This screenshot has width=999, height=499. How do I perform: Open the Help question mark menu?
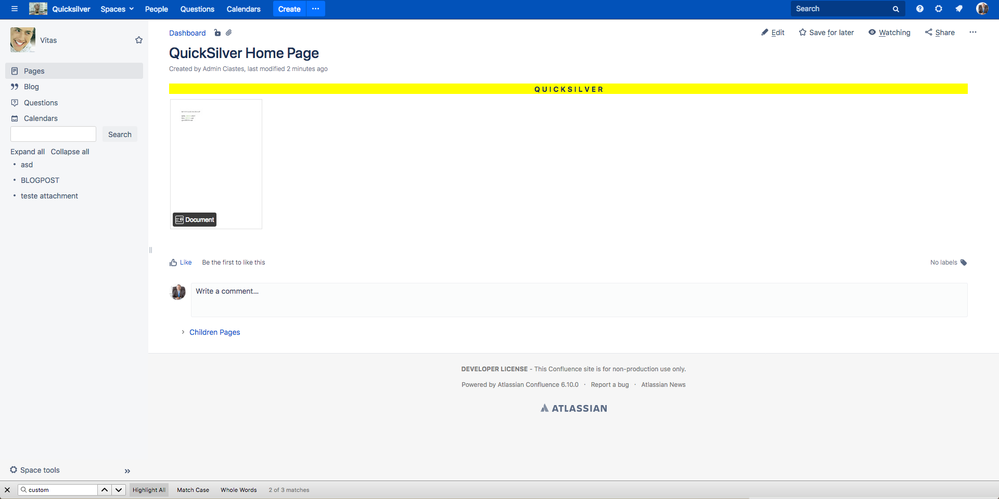(x=919, y=9)
